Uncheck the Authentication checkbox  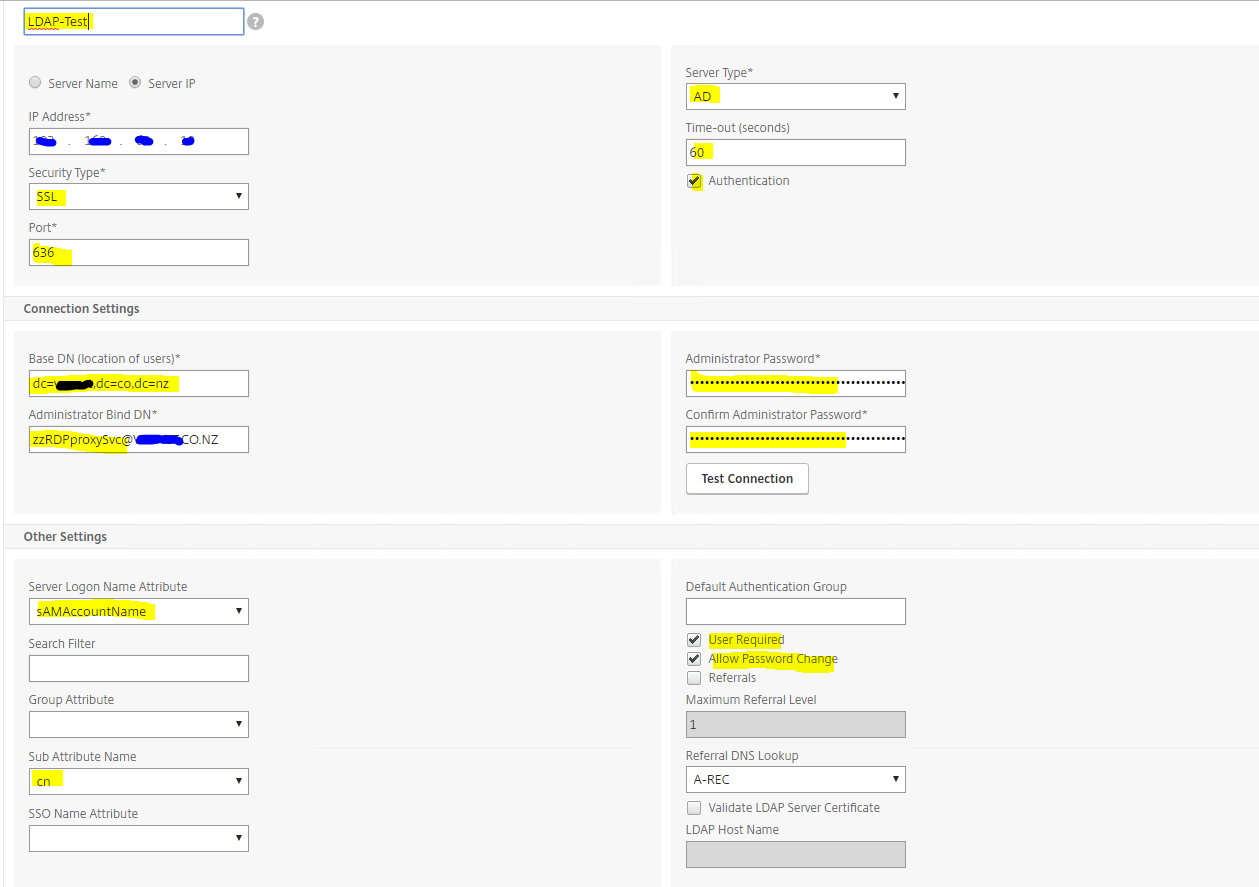point(694,181)
